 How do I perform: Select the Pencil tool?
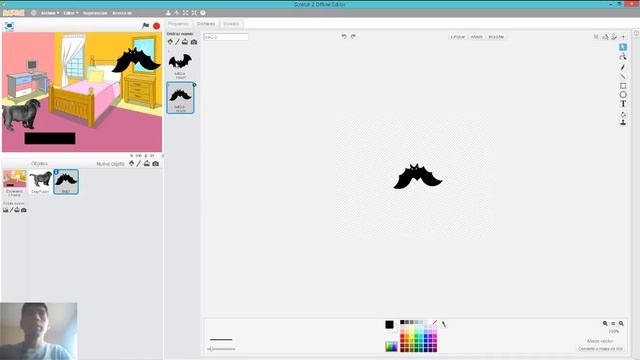(x=623, y=67)
